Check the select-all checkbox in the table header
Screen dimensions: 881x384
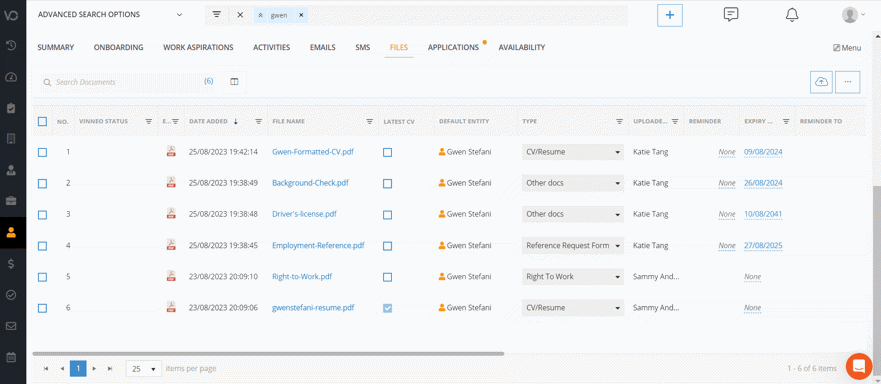42,121
